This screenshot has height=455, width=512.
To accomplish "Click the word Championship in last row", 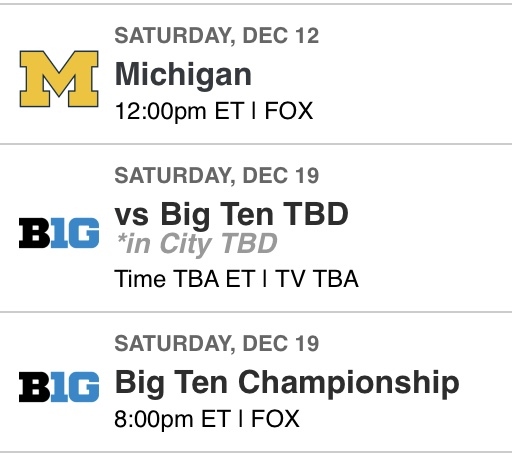I will (x=349, y=384).
